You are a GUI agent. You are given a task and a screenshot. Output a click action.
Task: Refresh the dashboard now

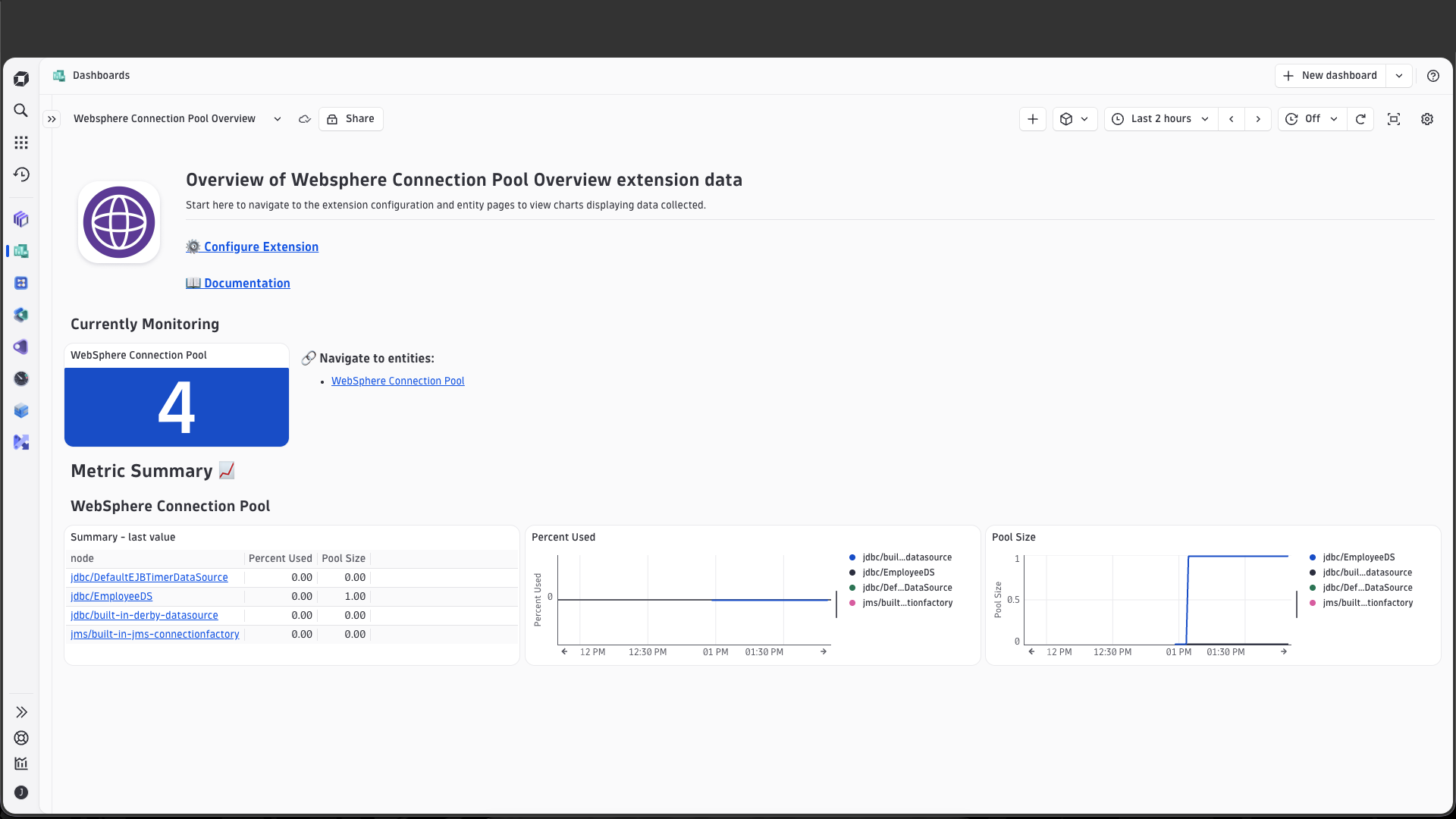[x=1360, y=119]
